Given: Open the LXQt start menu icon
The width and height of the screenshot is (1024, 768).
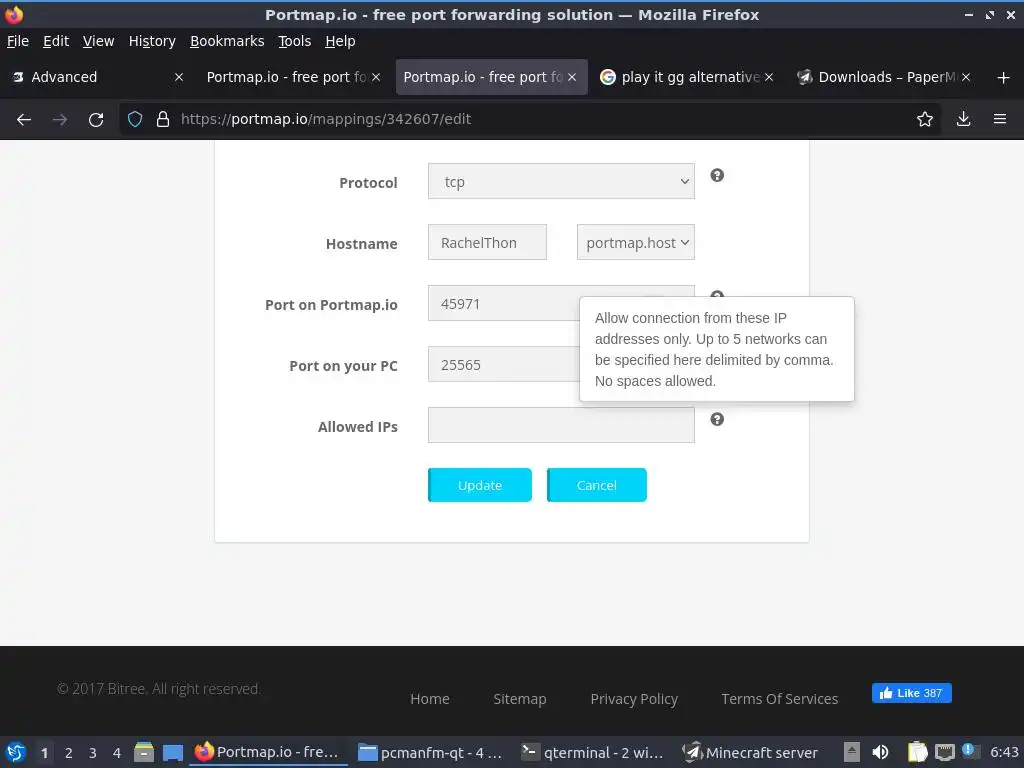Looking at the screenshot, I should point(16,752).
